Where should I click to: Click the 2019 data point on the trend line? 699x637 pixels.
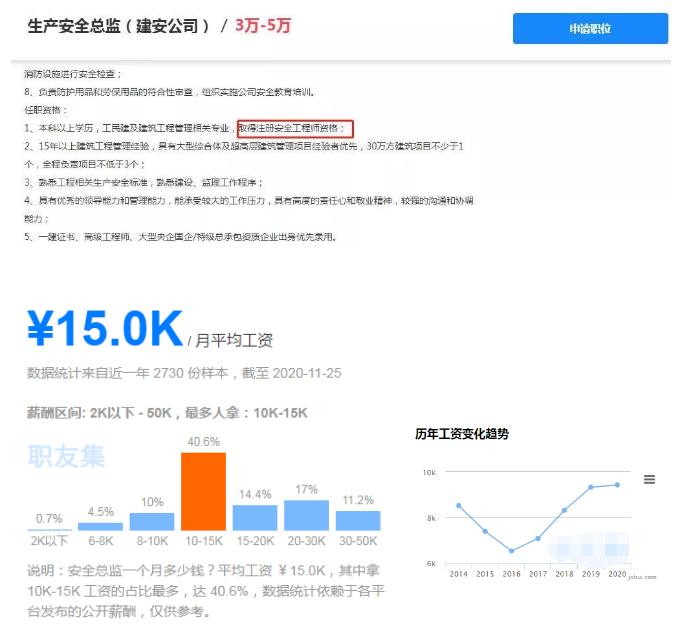point(591,487)
